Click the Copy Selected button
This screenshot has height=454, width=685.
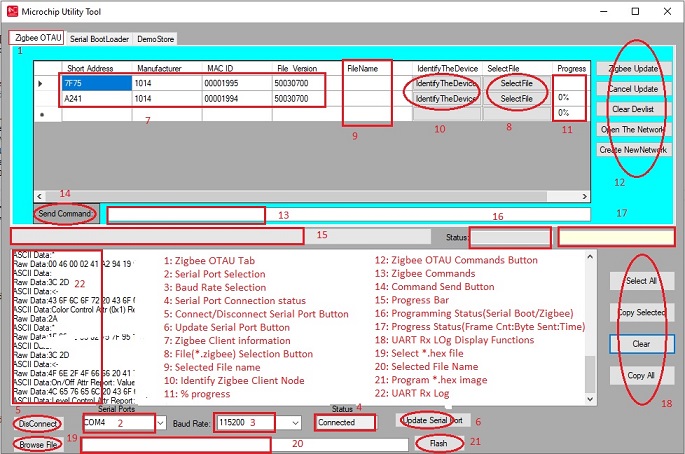(x=641, y=313)
